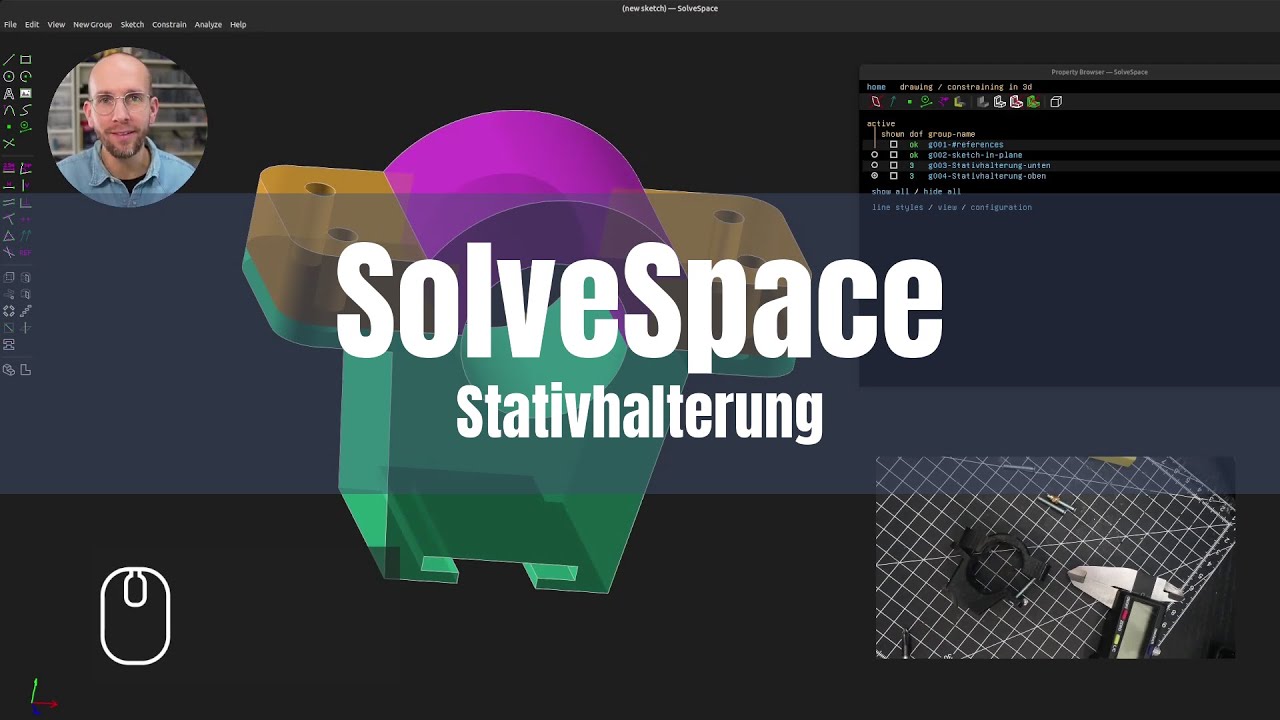Apply the distance or diameter constraint
This screenshot has height=720, width=1280.
[9, 167]
